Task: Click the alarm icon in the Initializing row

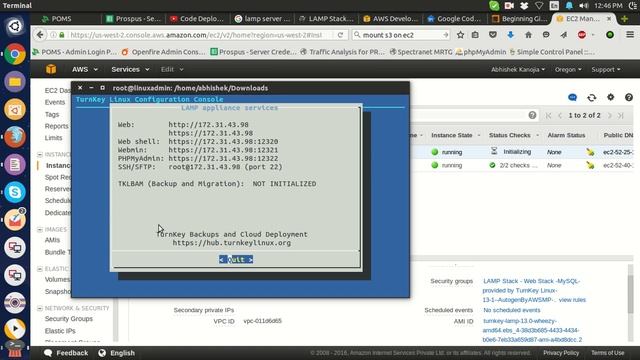Action: point(590,152)
